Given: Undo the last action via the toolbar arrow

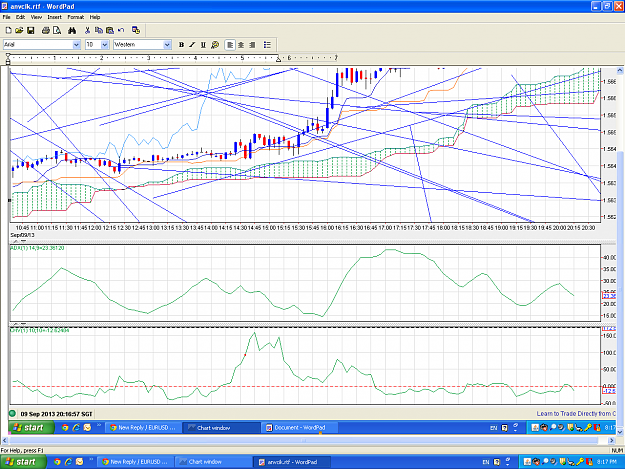Looking at the screenshot, I should pyautogui.click(x=121, y=30).
